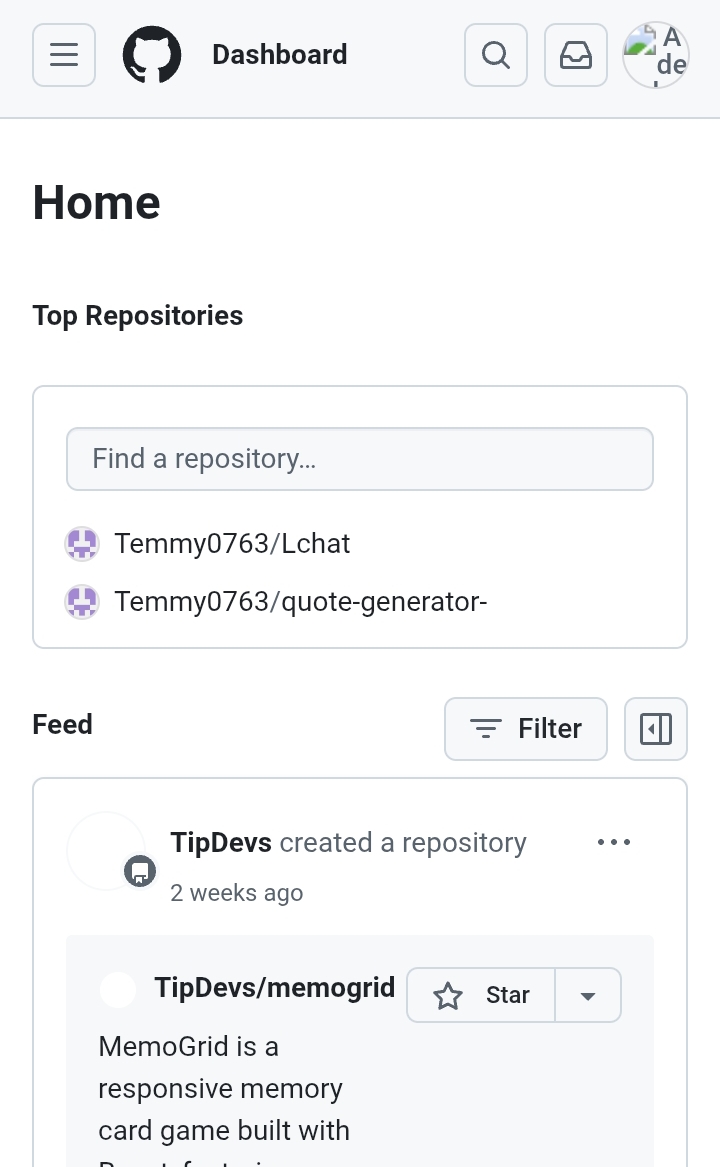Open the Temmy0763/Lchat repository
720x1167 pixels.
pyautogui.click(x=232, y=544)
